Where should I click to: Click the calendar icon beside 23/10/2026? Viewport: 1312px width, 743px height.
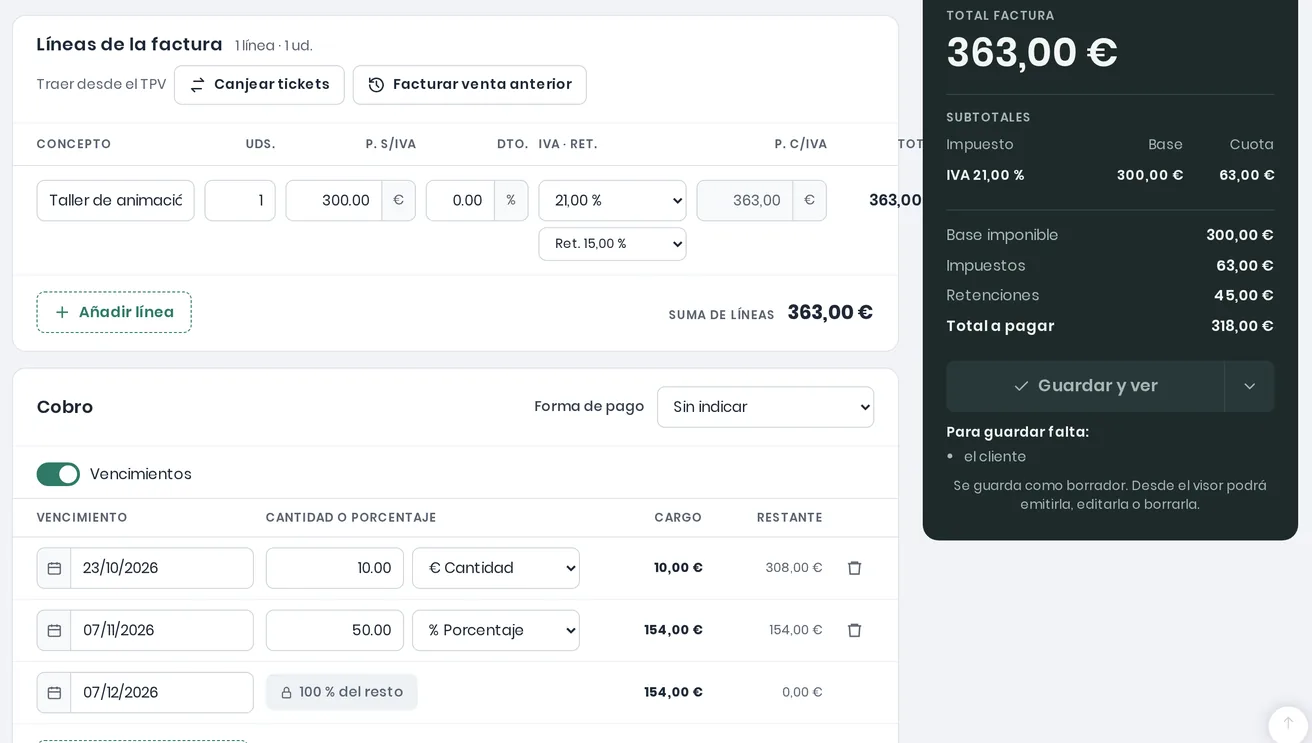click(x=54, y=568)
